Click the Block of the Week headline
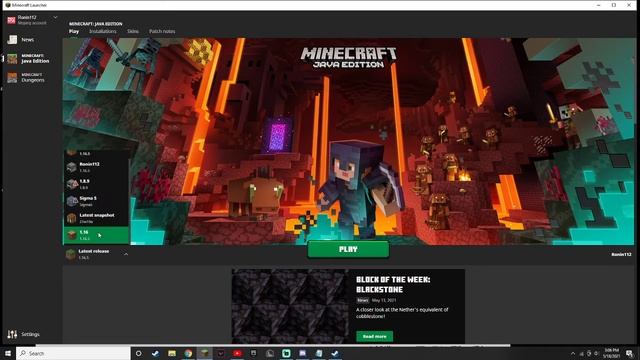This screenshot has height=360, width=640. [393, 284]
